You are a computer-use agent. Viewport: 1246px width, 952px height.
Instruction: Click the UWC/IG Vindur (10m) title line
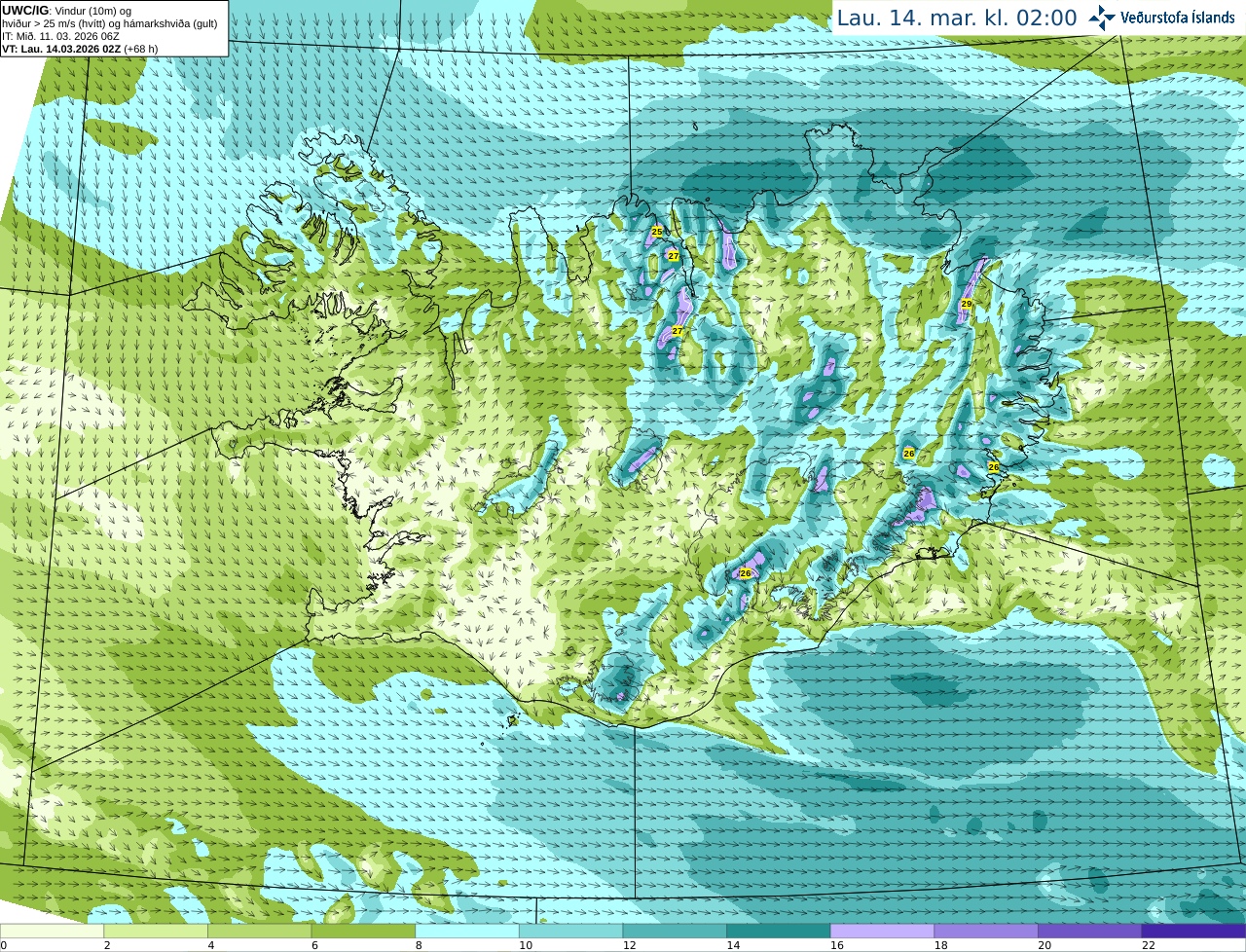(x=67, y=11)
